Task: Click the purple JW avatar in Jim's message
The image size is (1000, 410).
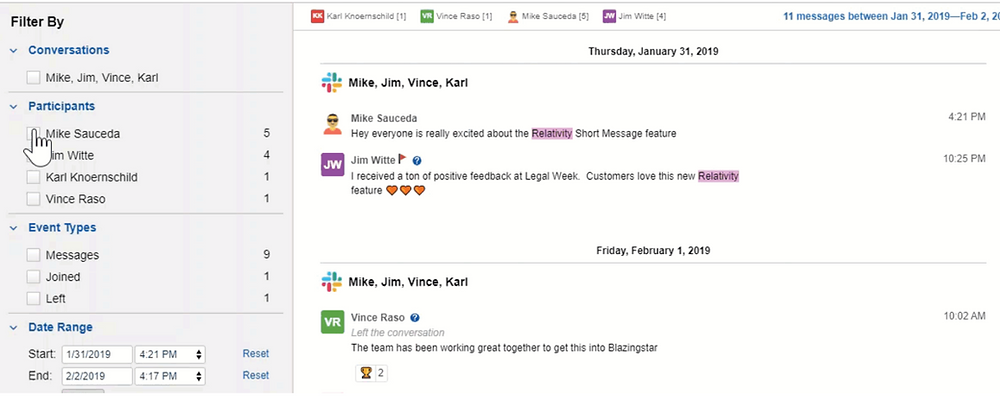Action: [x=332, y=165]
